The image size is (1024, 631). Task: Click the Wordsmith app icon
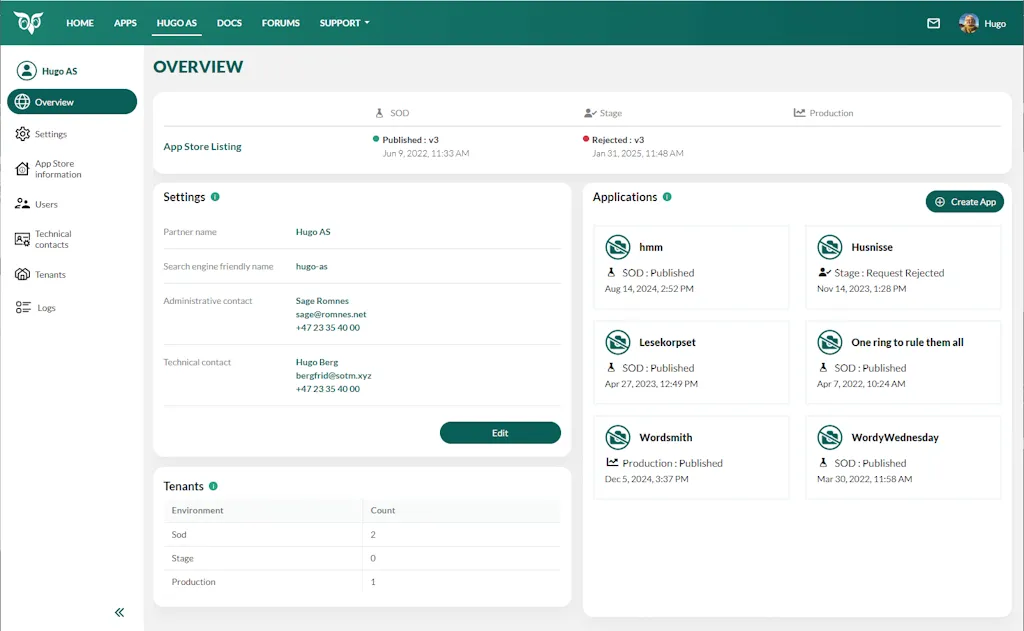618,437
